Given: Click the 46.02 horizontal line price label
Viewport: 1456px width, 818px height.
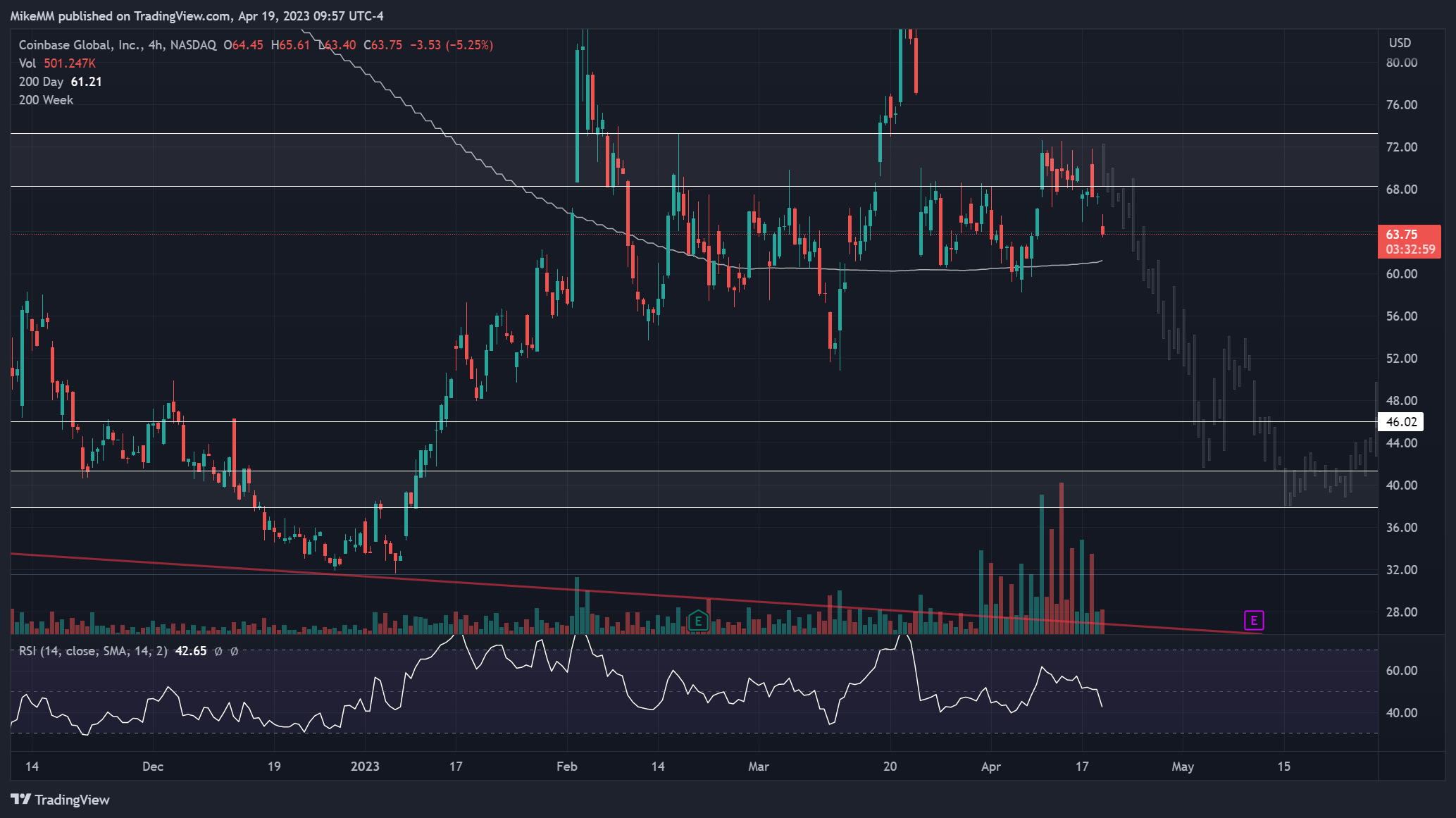Looking at the screenshot, I should point(1401,422).
